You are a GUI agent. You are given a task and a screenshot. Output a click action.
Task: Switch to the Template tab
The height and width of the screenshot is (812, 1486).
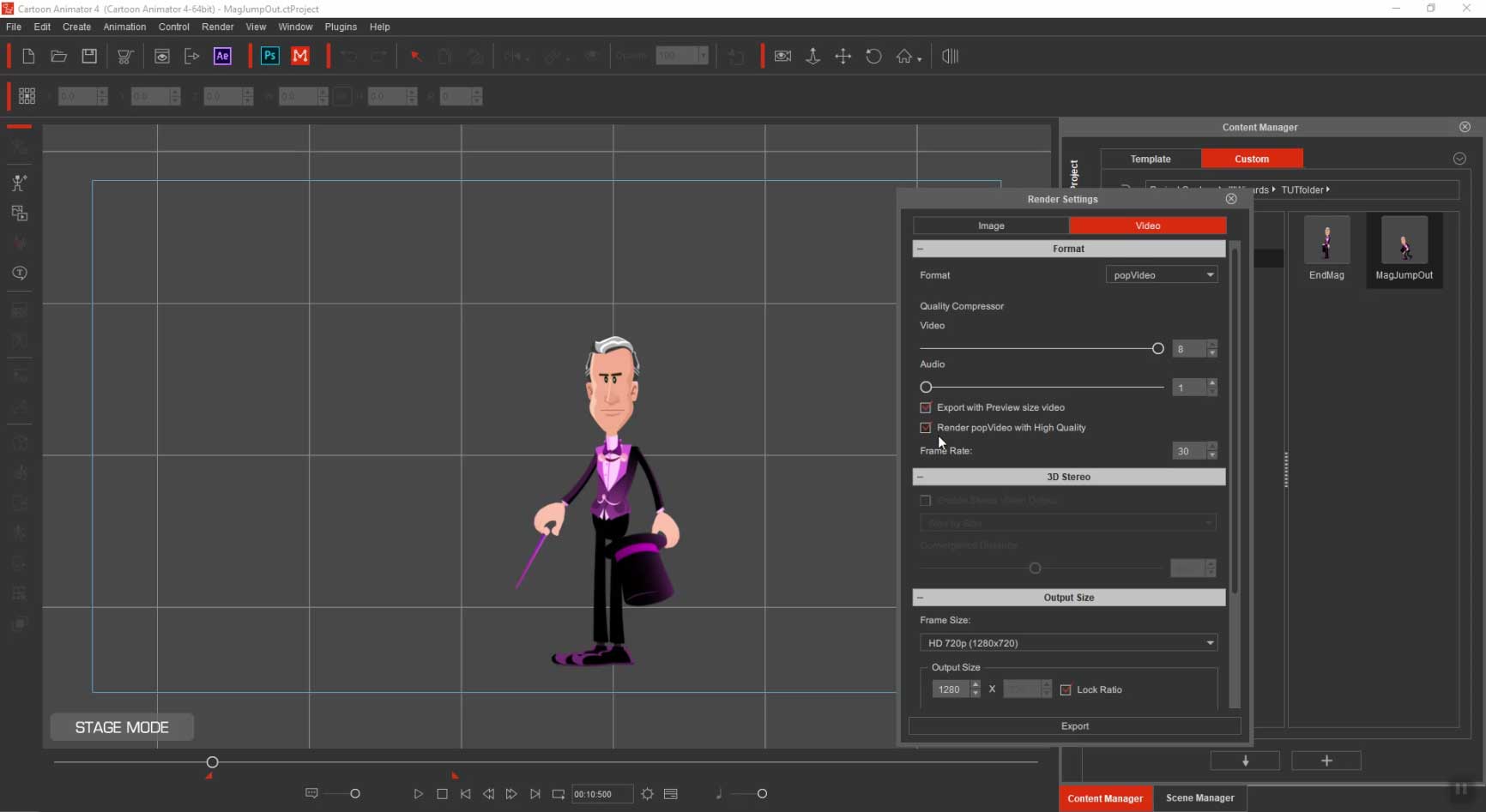coord(1151,159)
